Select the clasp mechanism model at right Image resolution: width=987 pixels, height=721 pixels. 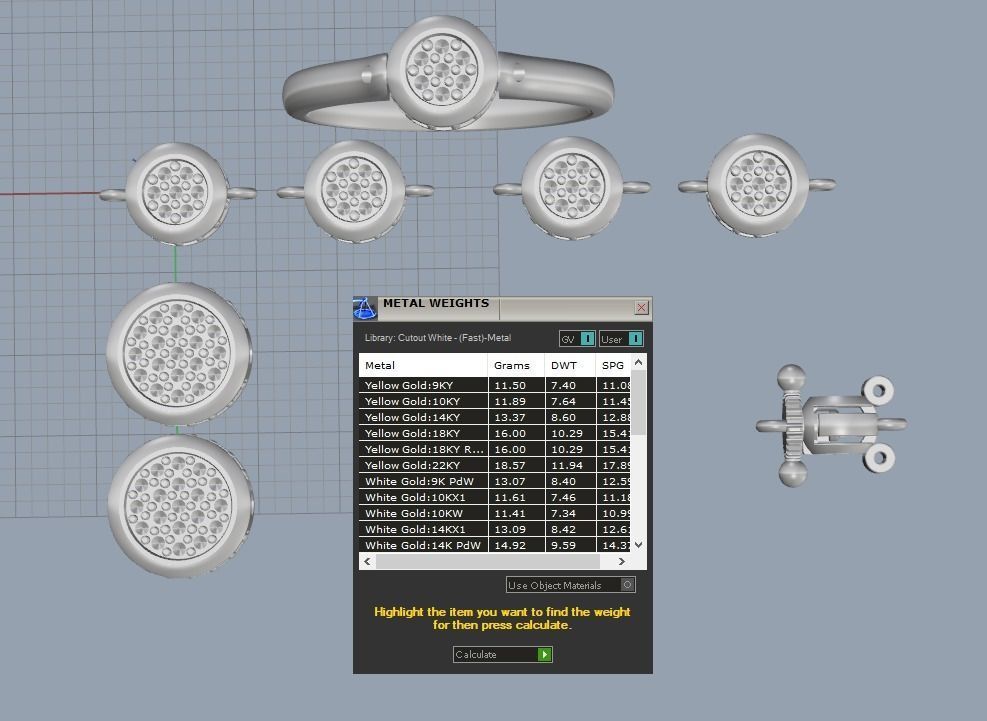click(831, 425)
